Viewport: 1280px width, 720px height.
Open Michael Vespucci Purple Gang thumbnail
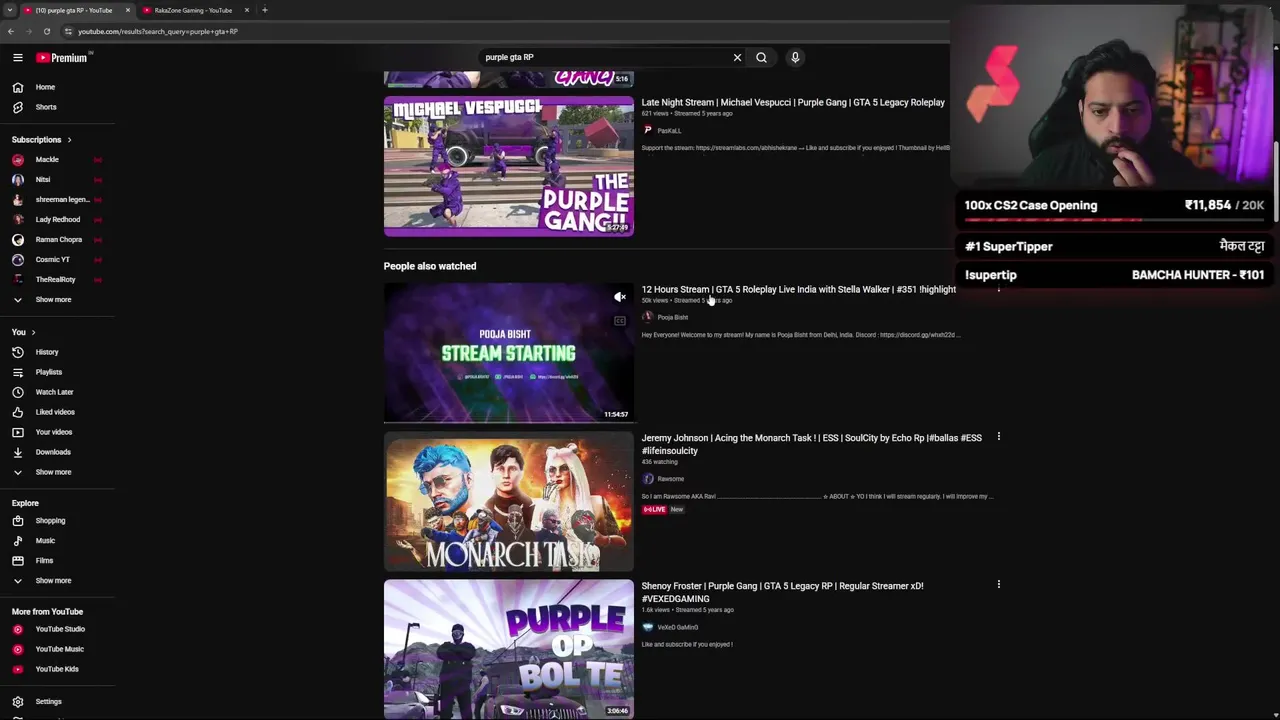coord(508,166)
